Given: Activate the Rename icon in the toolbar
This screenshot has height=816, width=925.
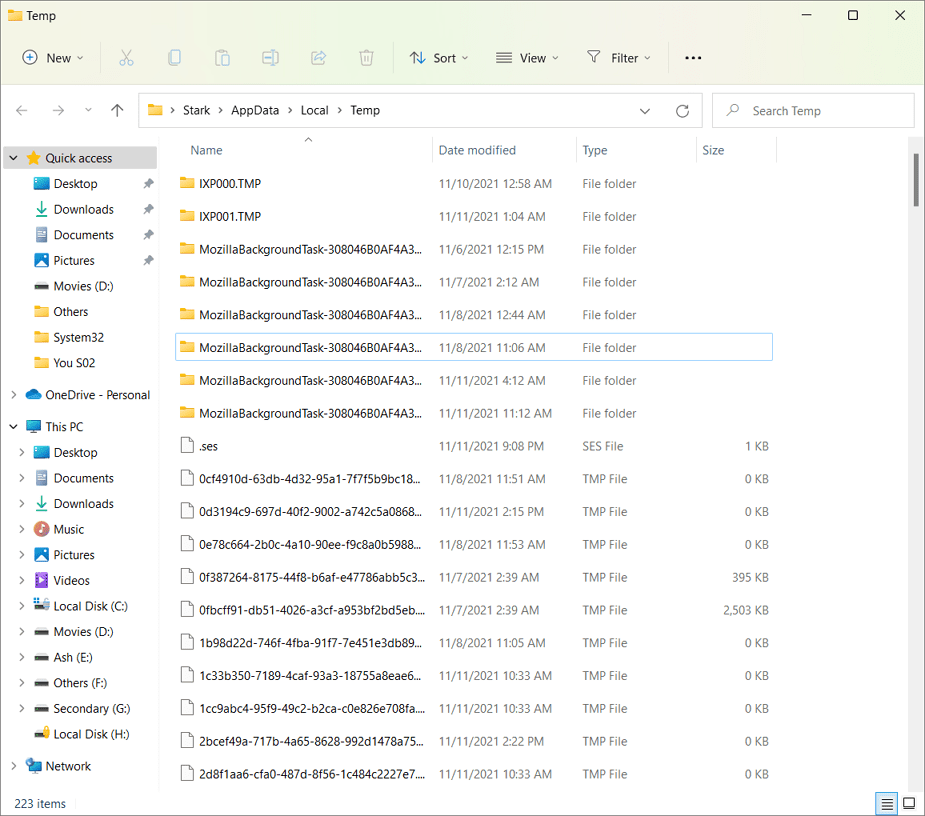Looking at the screenshot, I should point(270,57).
